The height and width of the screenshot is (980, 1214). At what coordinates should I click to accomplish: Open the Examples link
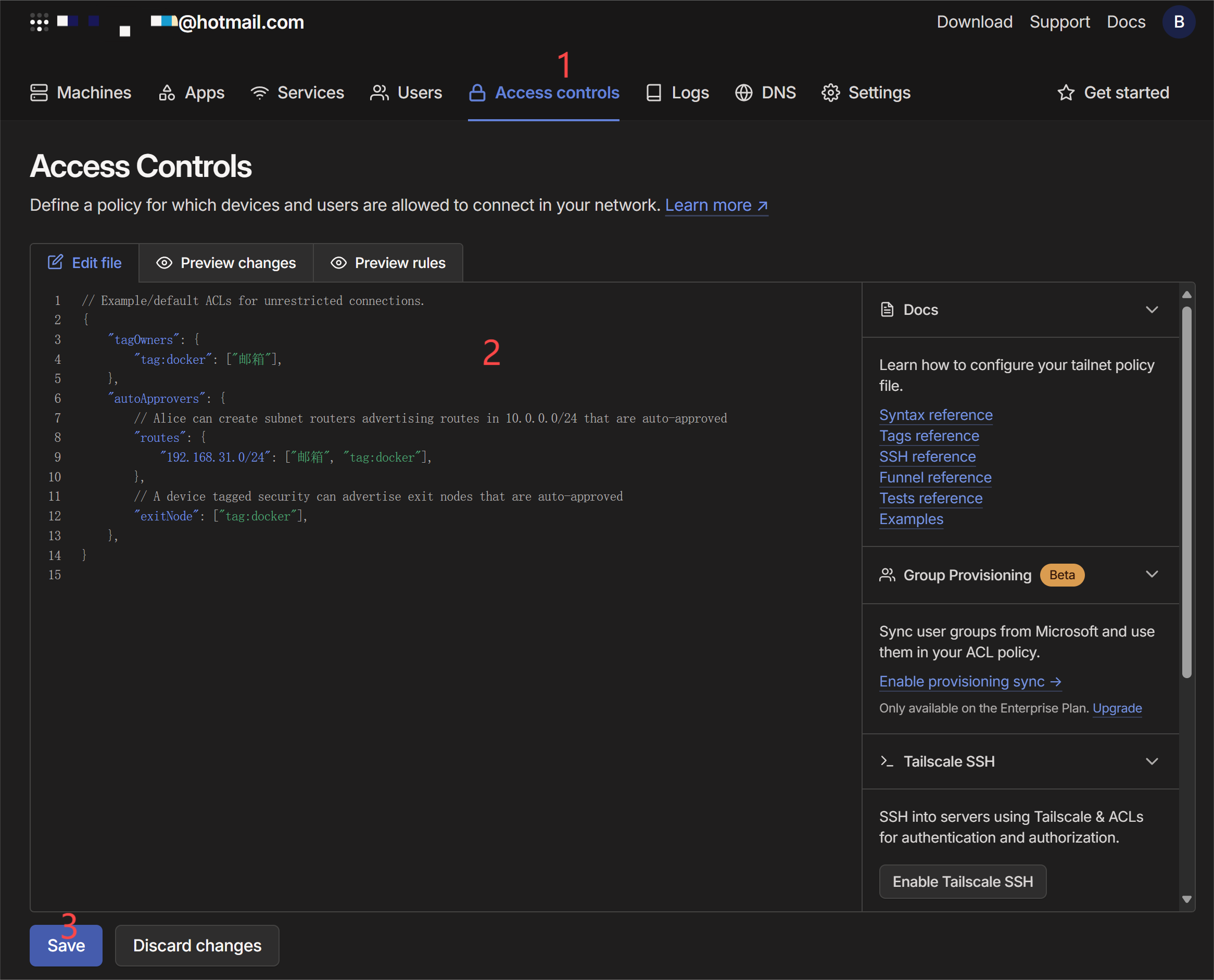click(911, 519)
